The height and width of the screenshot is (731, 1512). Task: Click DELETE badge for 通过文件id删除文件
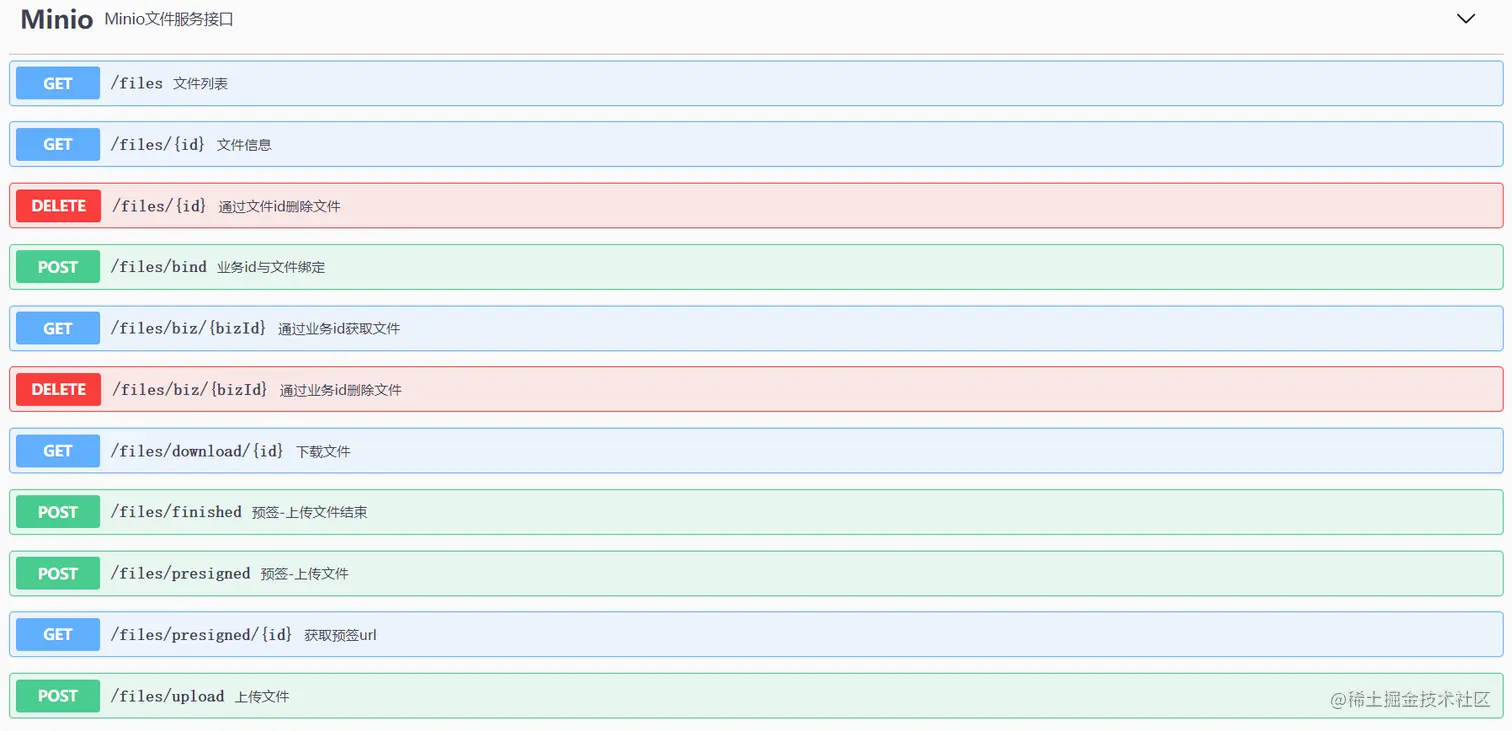58,205
